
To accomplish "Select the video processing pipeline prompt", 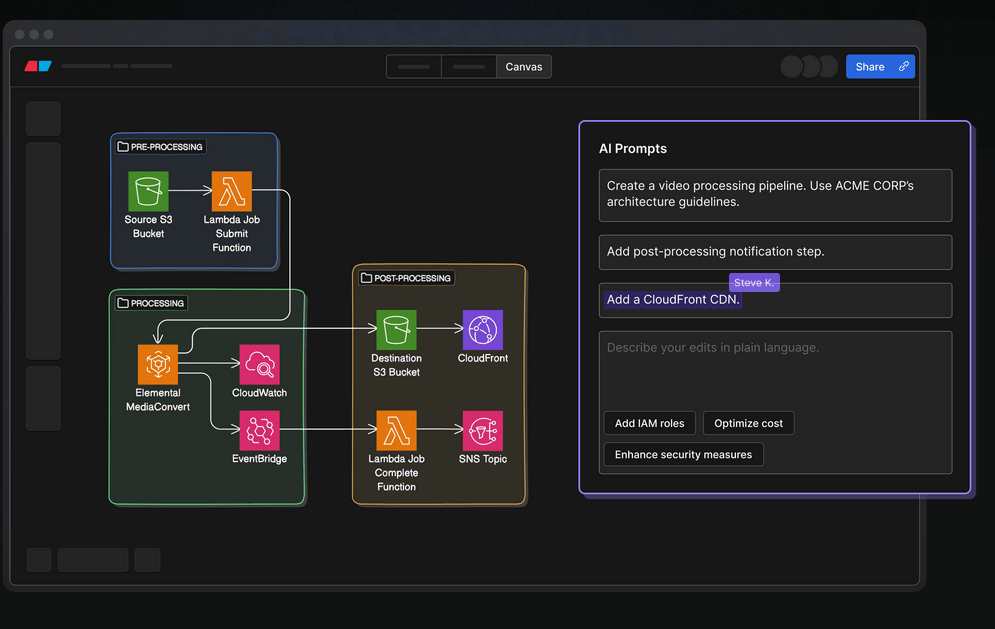I will pos(775,195).
